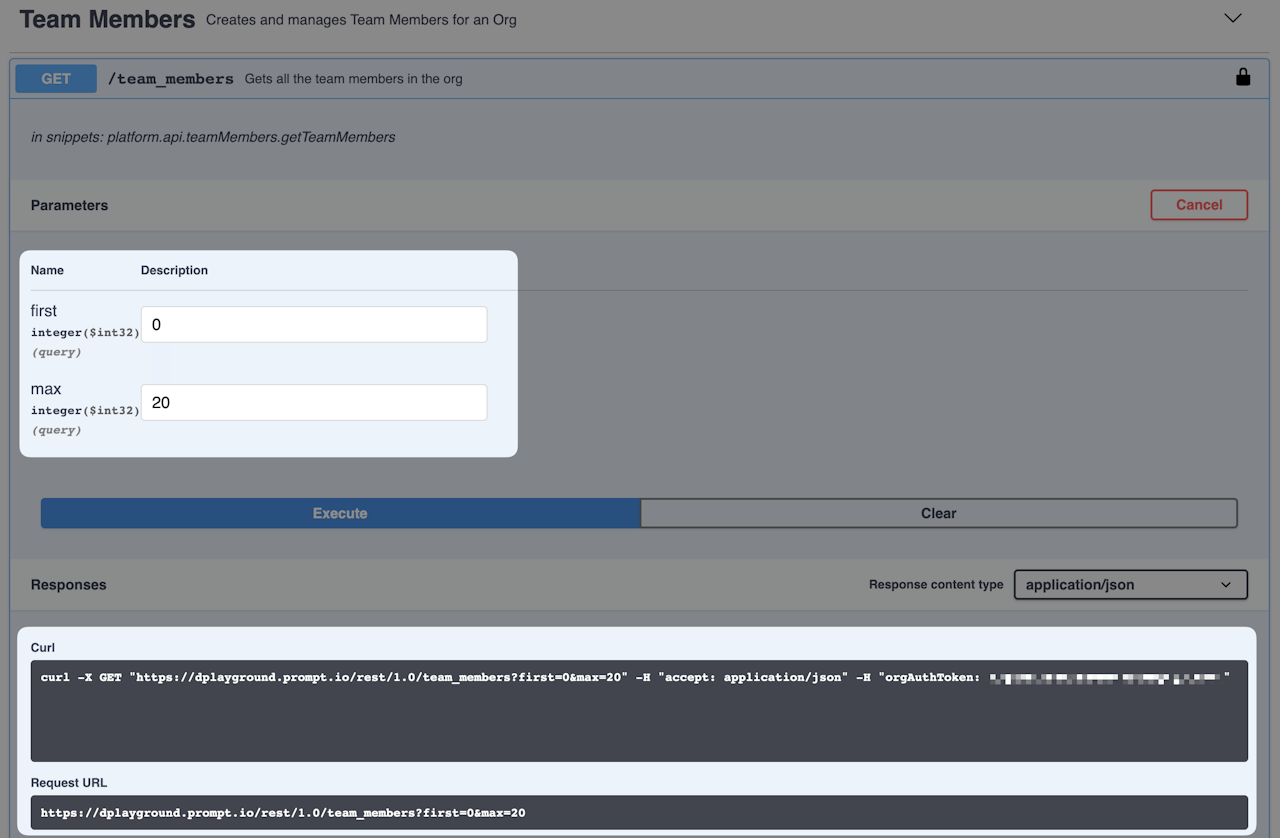The width and height of the screenshot is (1280, 838).
Task: Focus the 'max' parameter input field
Action: coord(314,402)
